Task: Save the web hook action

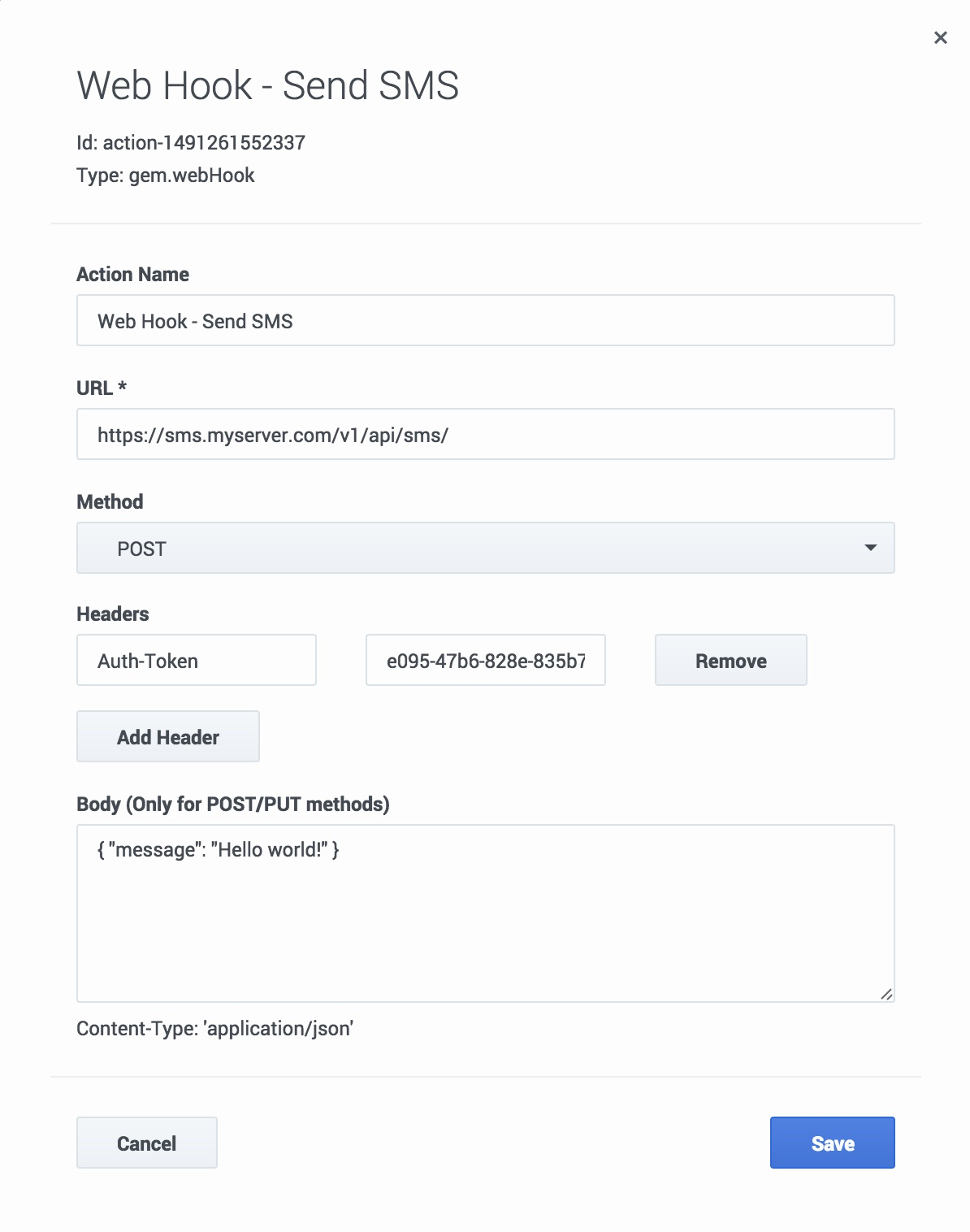Action: click(832, 1143)
